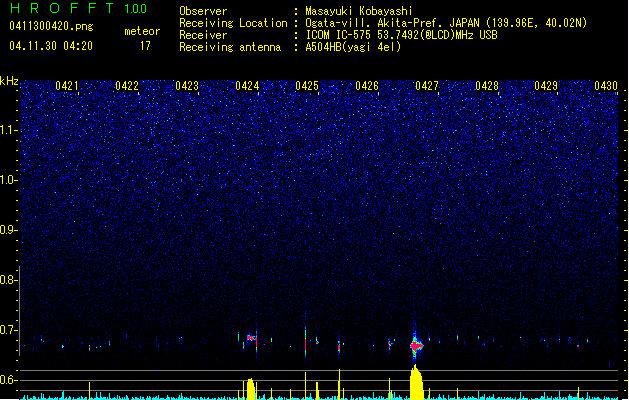Click the 'meteor' label

tap(142, 31)
